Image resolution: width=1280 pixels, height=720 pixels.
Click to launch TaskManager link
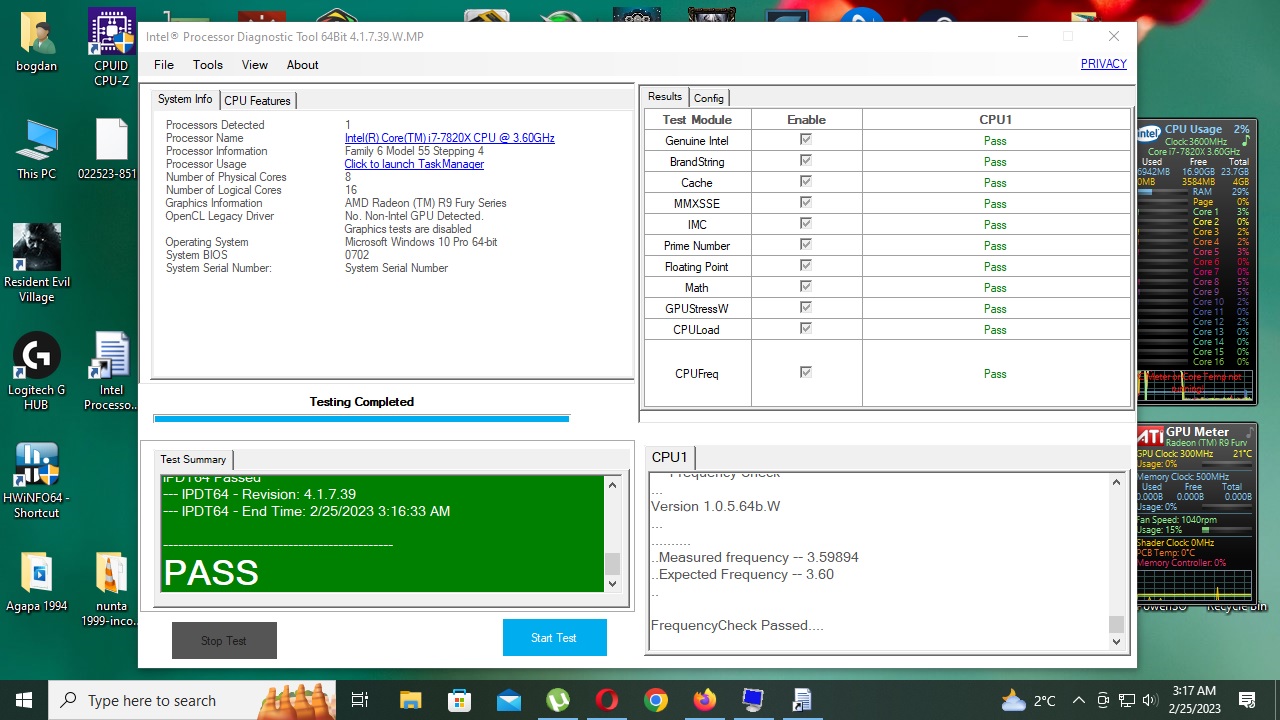414,164
